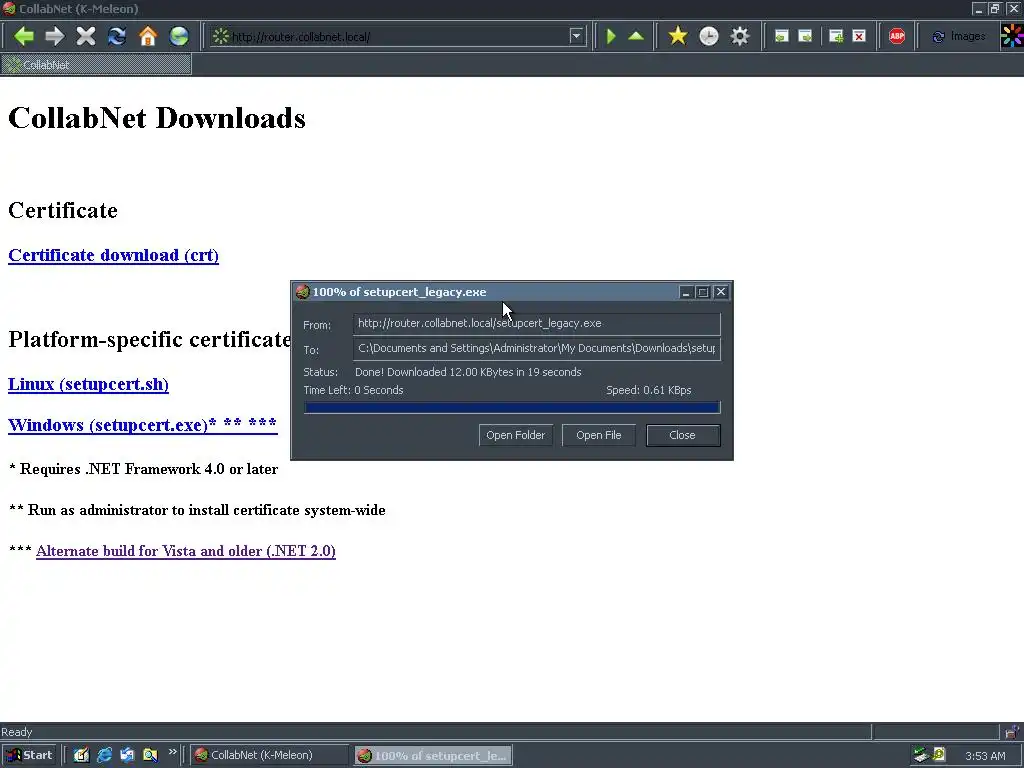
Task: Open preferences with the gear icon
Action: (739, 36)
